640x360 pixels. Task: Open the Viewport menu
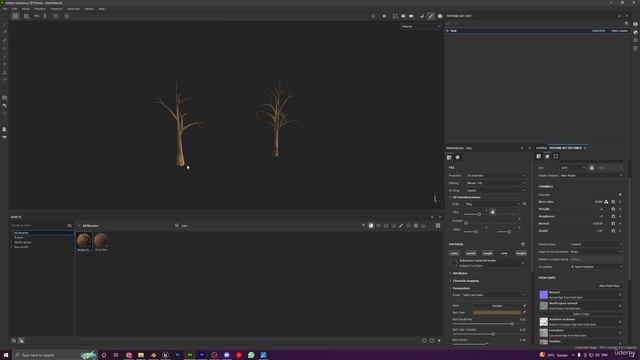[56, 9]
